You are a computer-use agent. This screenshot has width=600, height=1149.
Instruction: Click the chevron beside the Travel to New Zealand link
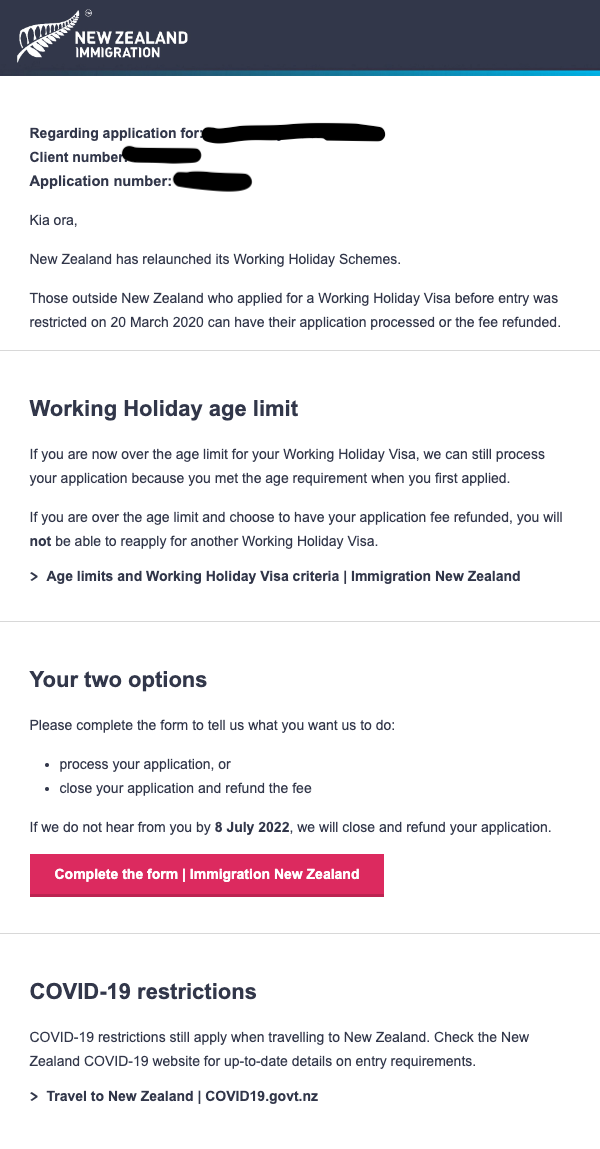coord(34,1097)
